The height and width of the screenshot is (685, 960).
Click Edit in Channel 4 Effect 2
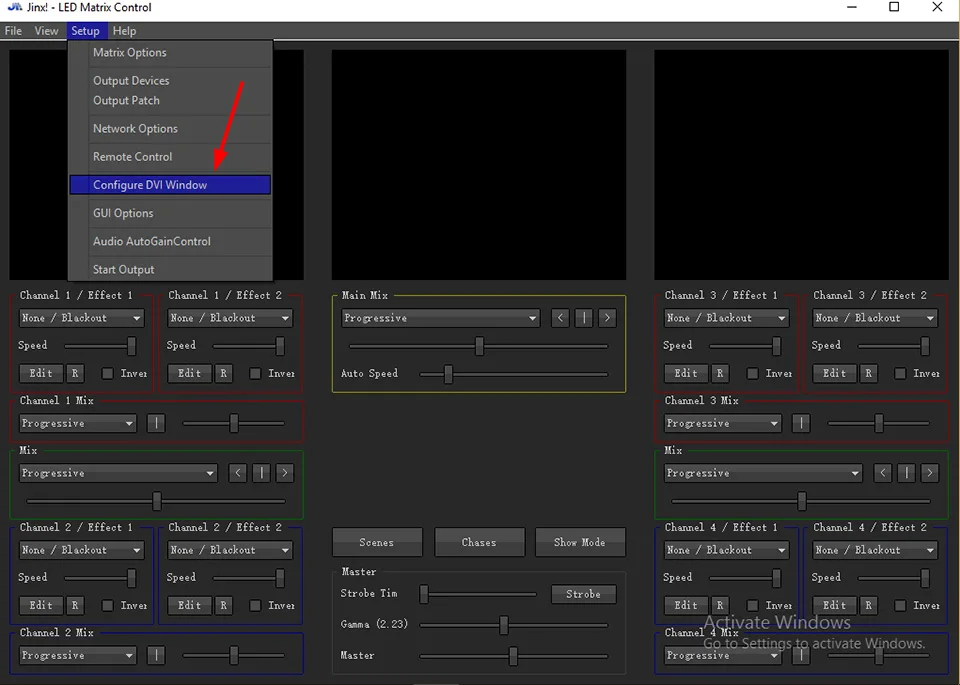[x=834, y=605]
